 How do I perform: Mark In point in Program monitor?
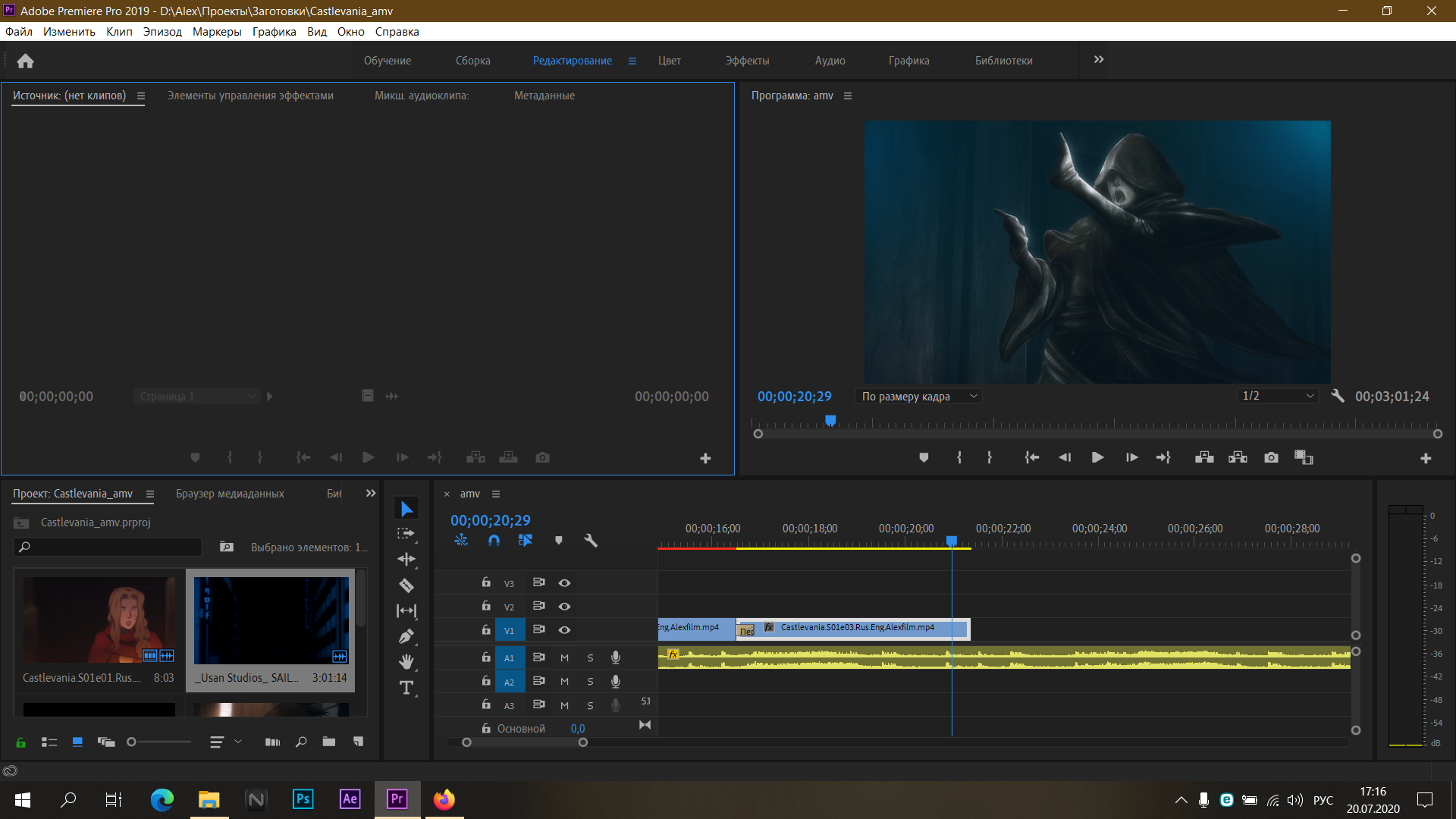tap(959, 457)
